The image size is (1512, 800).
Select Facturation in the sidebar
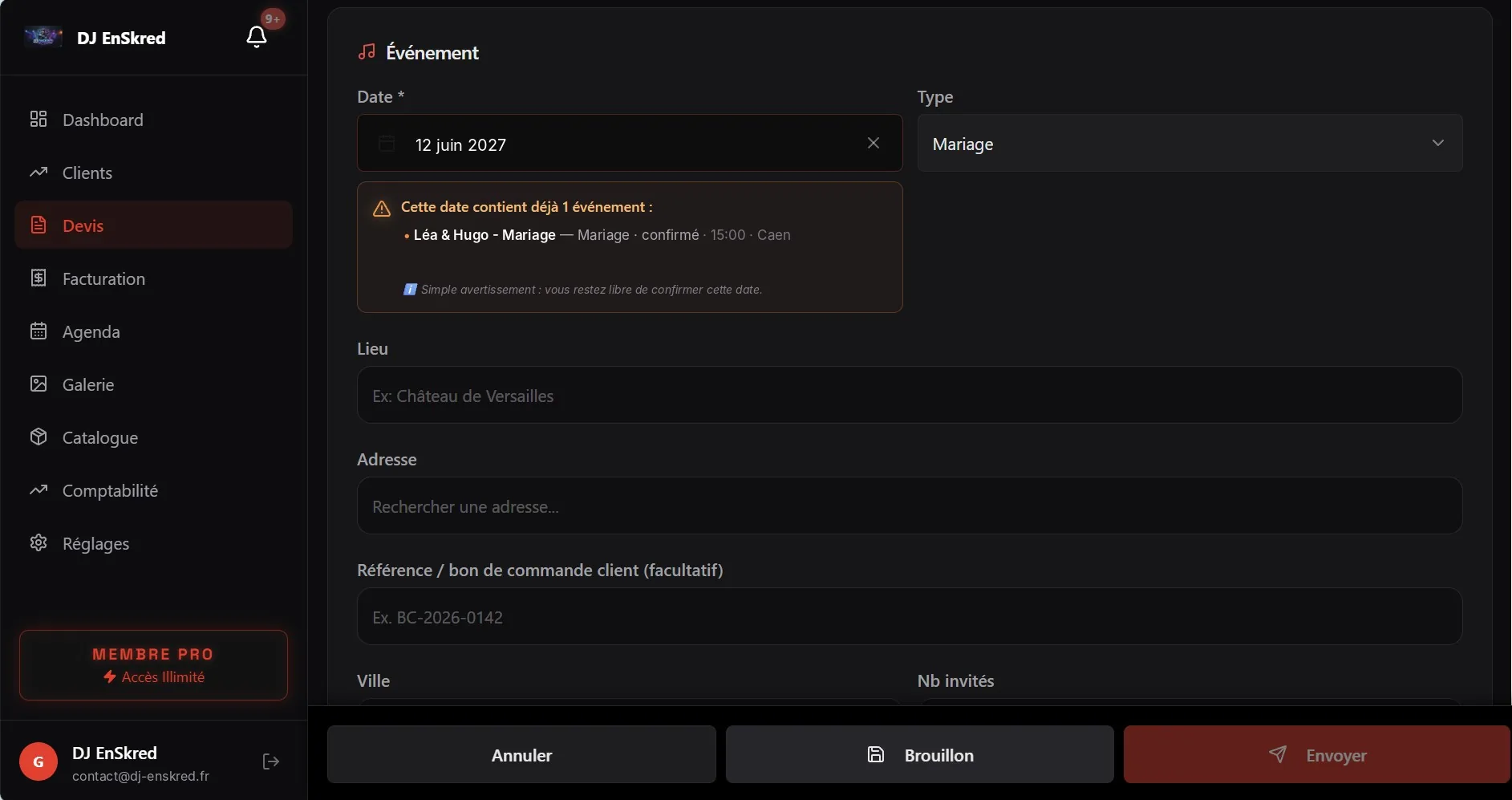pos(153,278)
